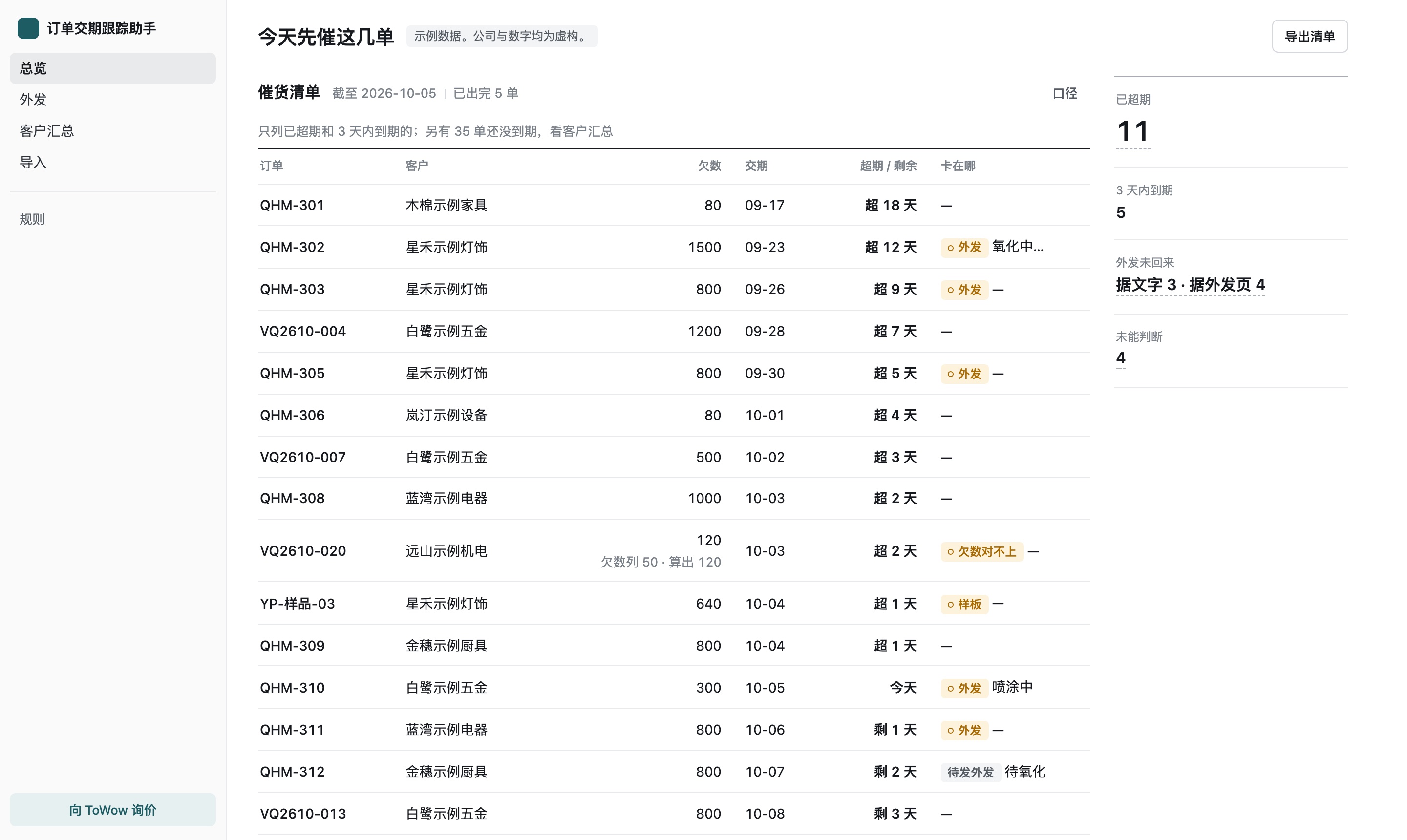1407x840 pixels.
Task: Open the 总览 sidebar item
Action: coord(113,68)
